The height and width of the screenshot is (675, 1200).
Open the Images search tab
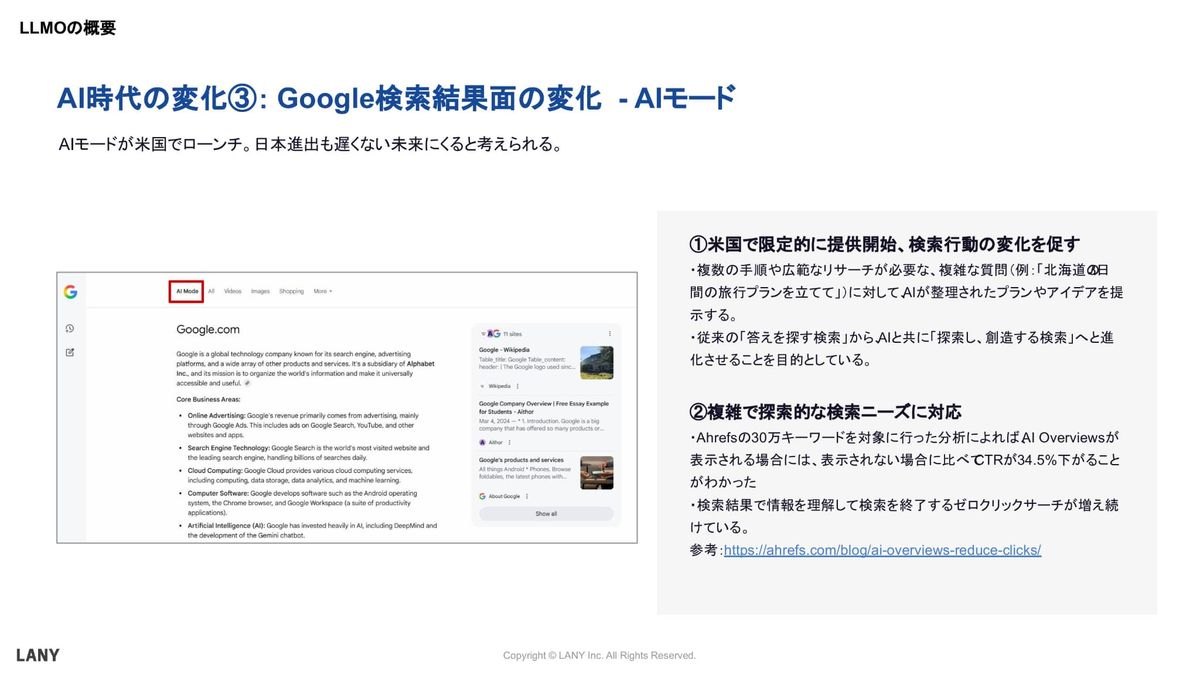coord(260,291)
